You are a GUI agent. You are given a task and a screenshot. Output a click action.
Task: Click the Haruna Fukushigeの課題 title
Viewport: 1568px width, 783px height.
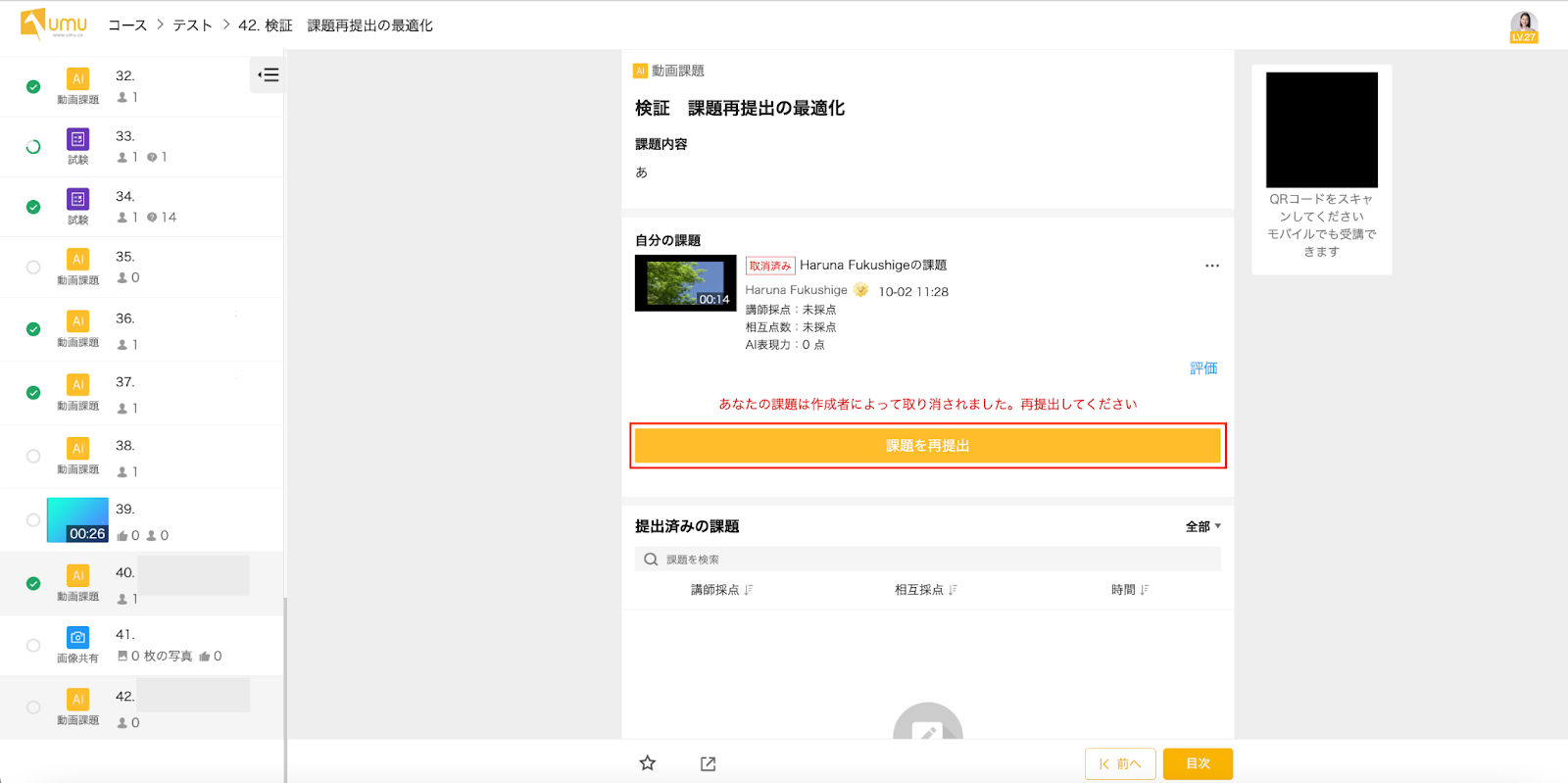point(873,265)
